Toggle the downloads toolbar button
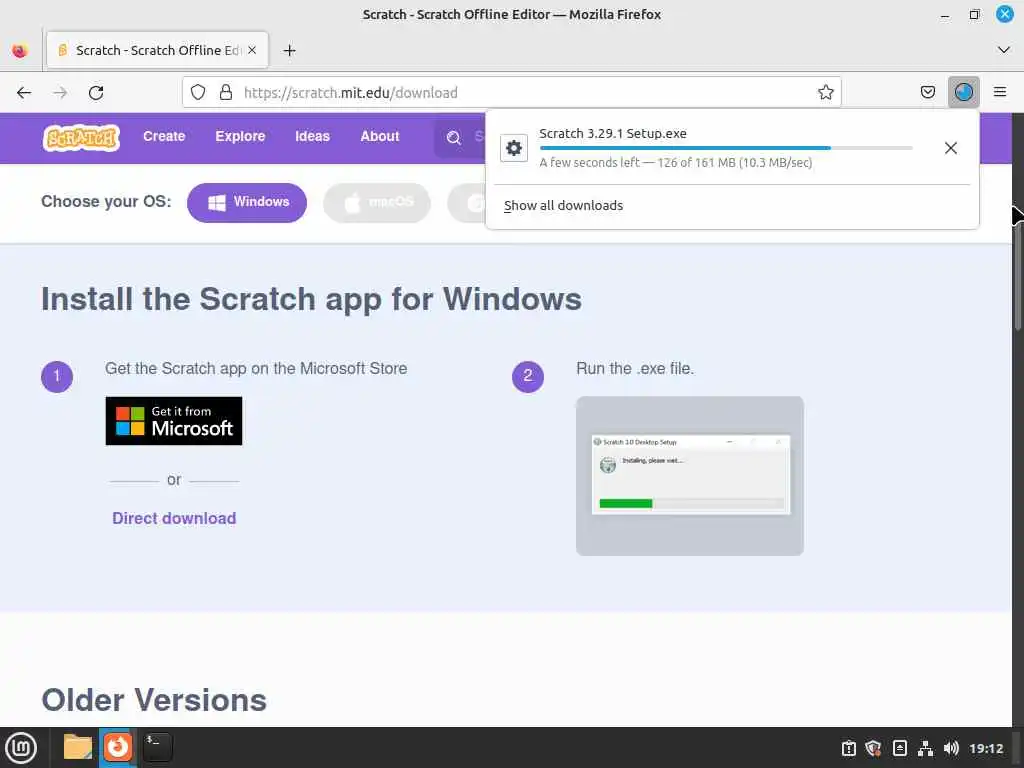 [x=963, y=92]
